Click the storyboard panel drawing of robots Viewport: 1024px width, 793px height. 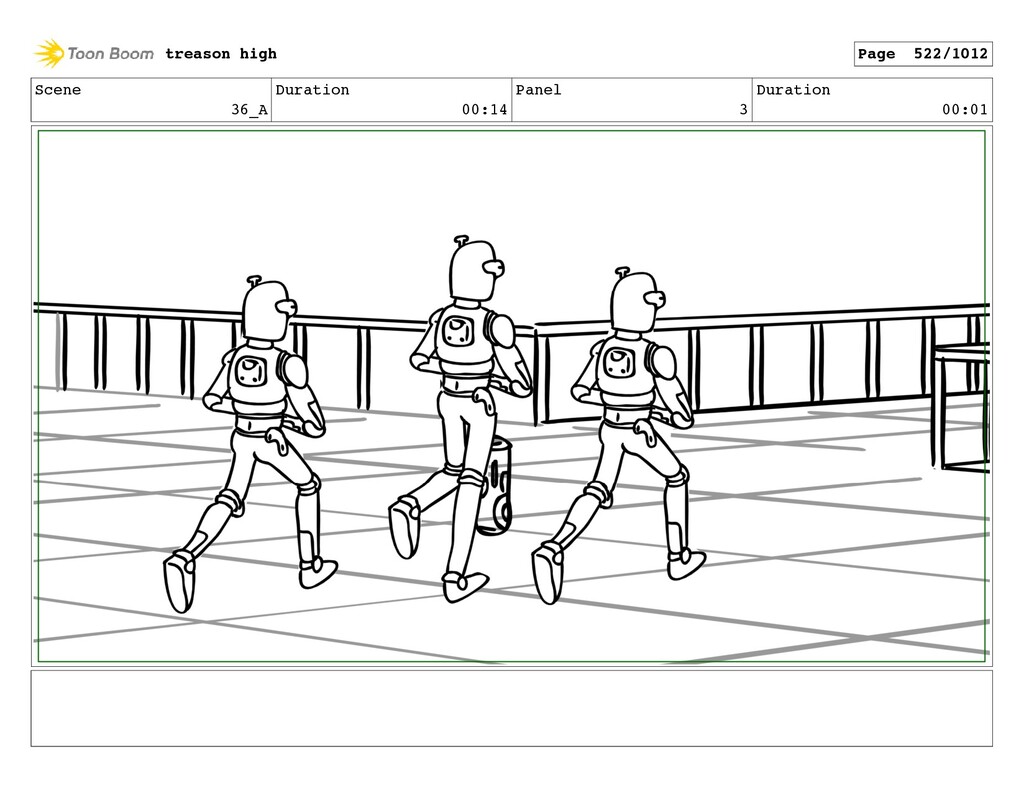pyautogui.click(x=511, y=396)
